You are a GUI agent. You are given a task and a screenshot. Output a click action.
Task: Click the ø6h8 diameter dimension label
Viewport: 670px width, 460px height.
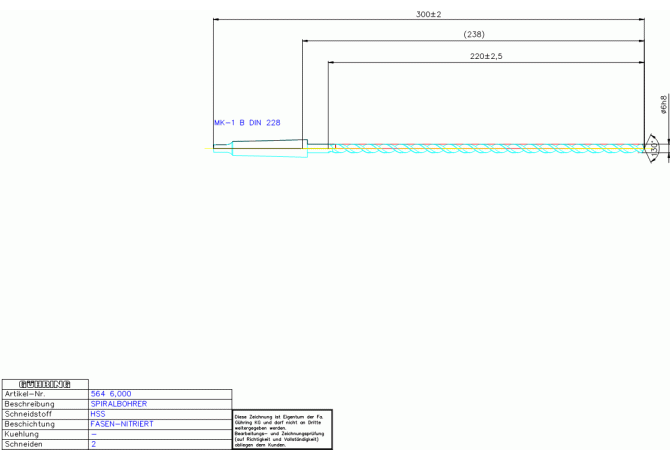(664, 105)
